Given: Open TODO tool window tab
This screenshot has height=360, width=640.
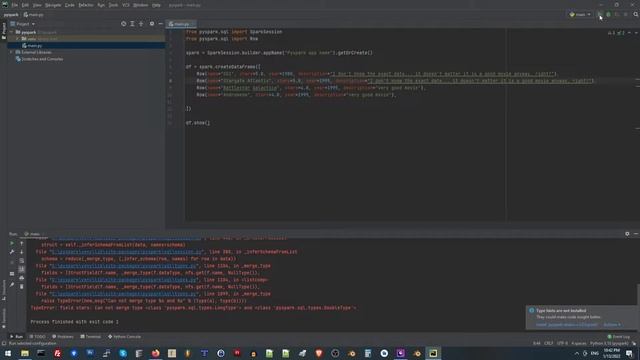Looking at the screenshot, I should tap(38, 337).
